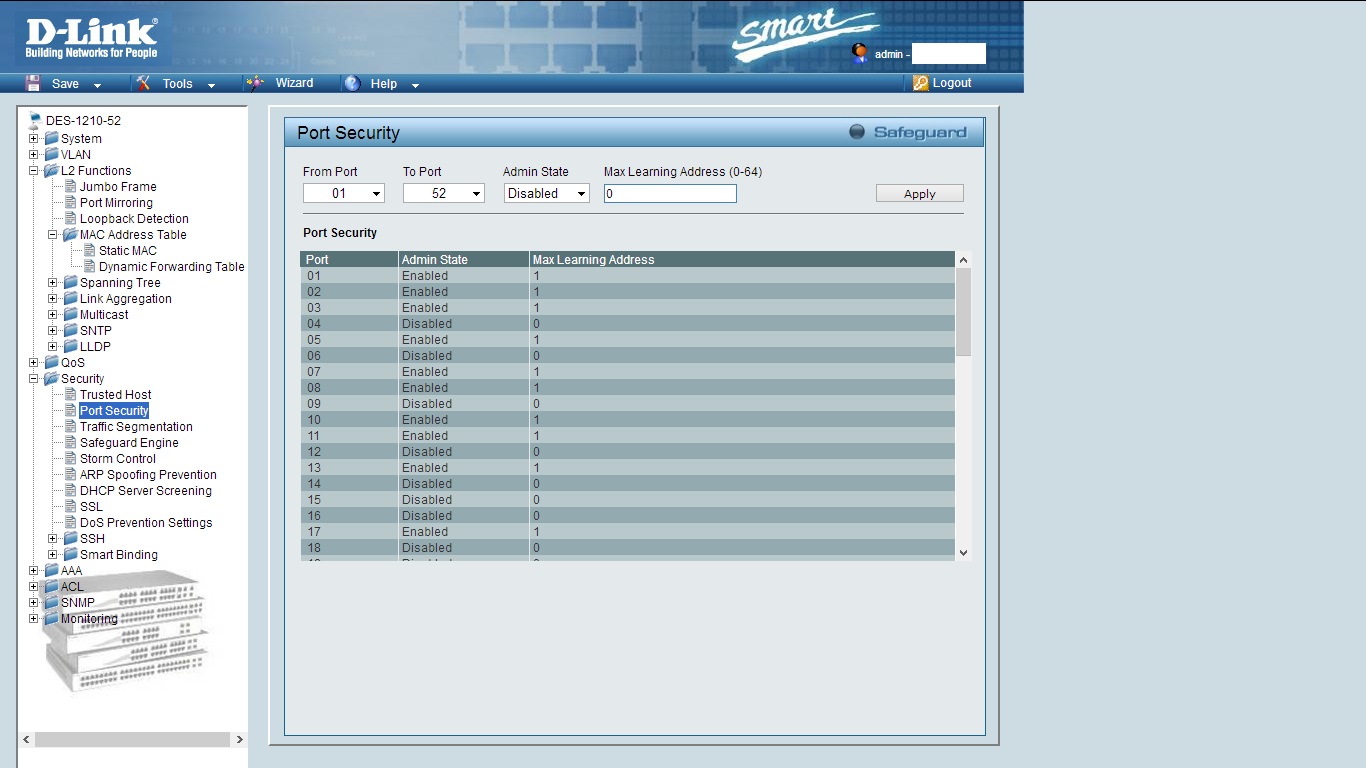Click the DES-1210-52 device icon
The height and width of the screenshot is (768, 1366).
click(35, 120)
